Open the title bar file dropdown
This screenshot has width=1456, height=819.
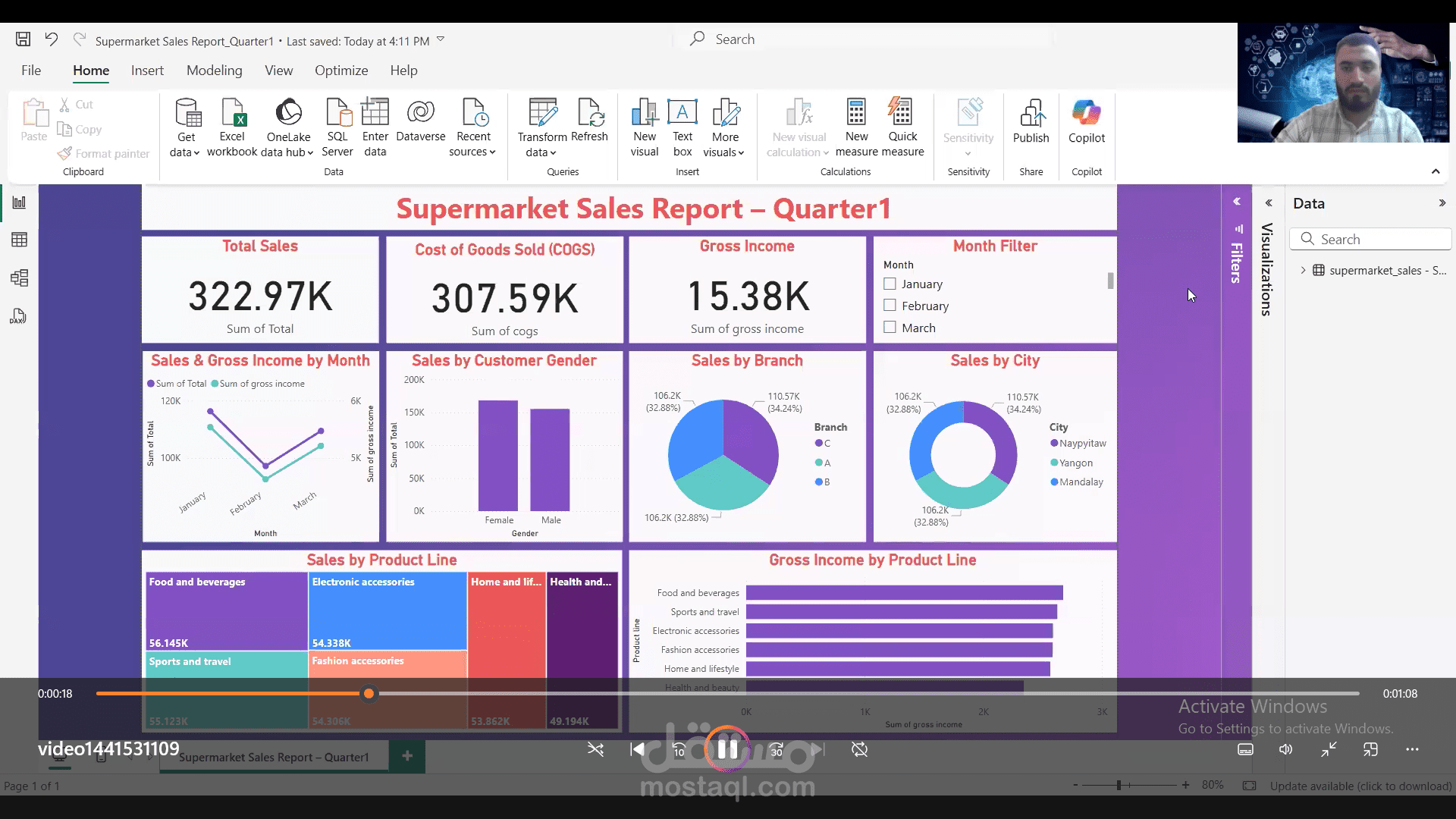(x=441, y=39)
